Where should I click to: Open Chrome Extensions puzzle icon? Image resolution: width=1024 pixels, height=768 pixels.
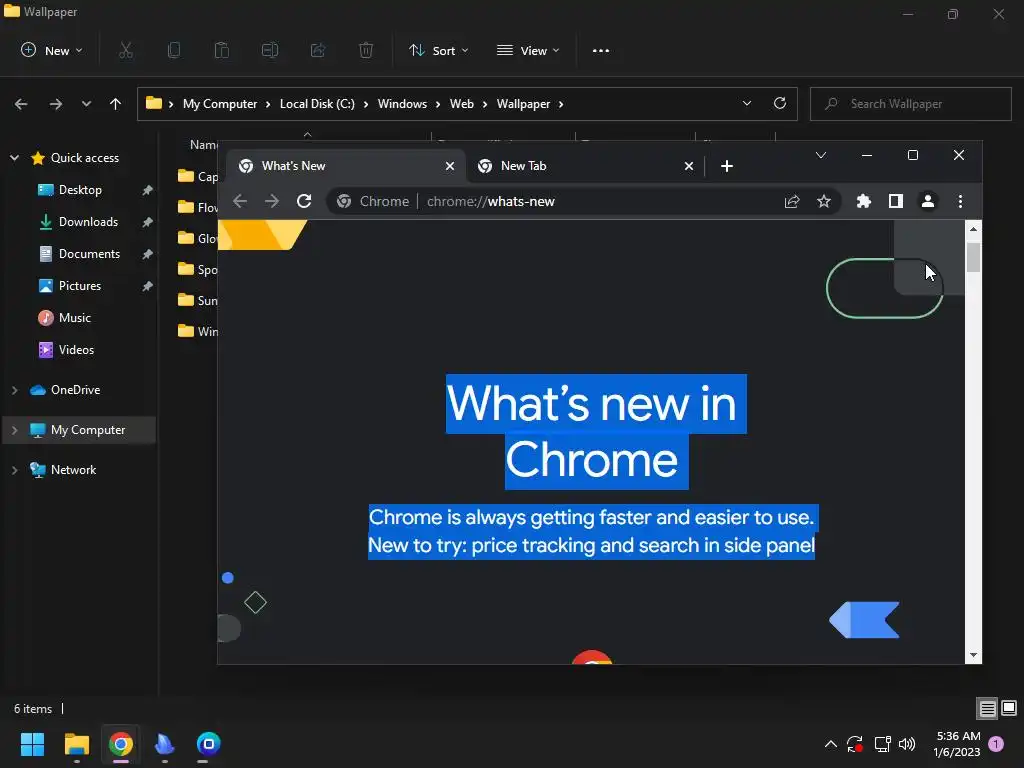(863, 201)
